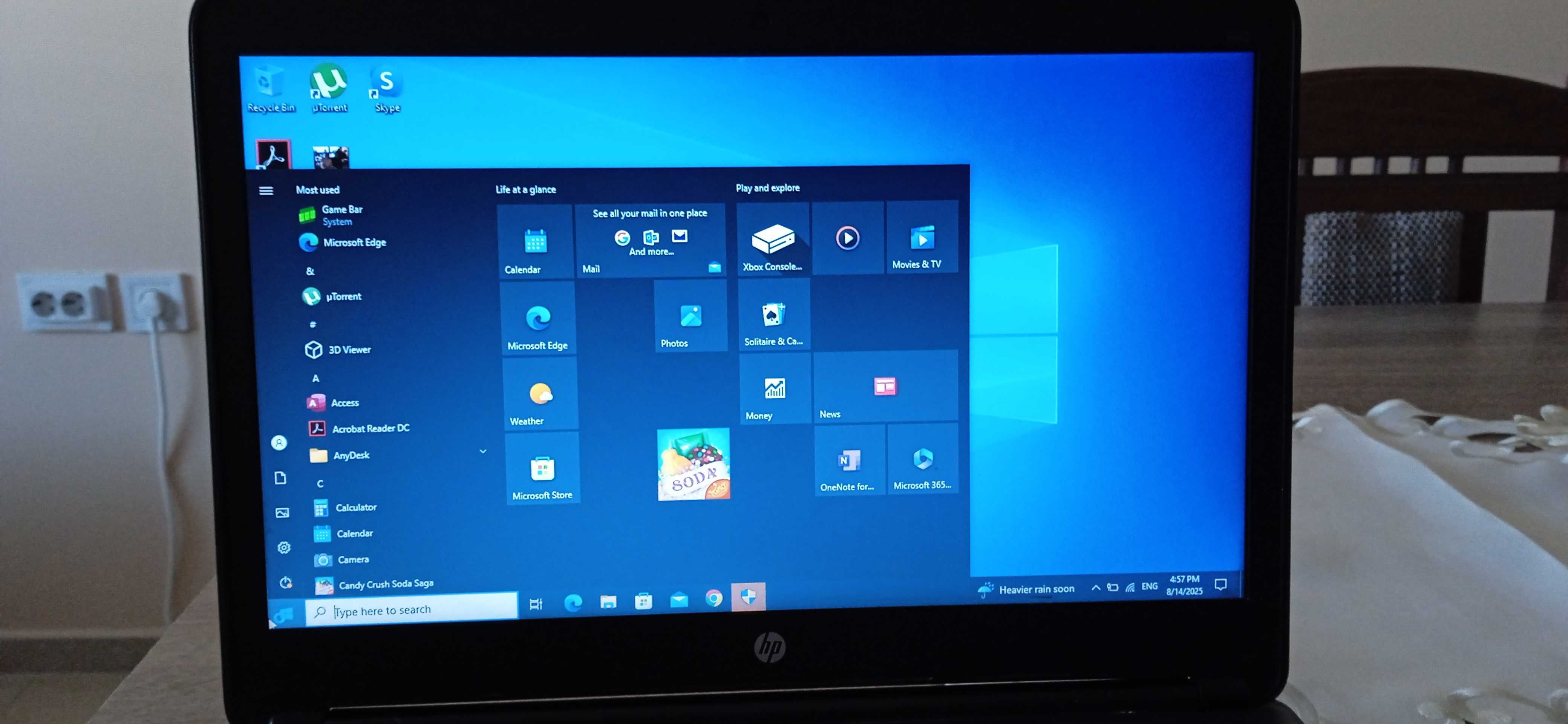This screenshot has height=724, width=1568.
Task: Open the media player tile with play icon
Action: coord(847,238)
